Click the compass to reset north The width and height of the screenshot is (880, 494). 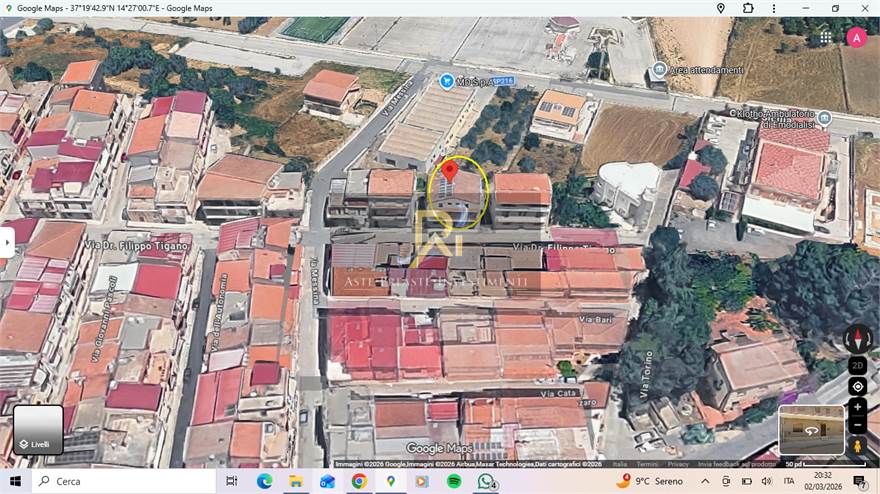pyautogui.click(x=857, y=338)
